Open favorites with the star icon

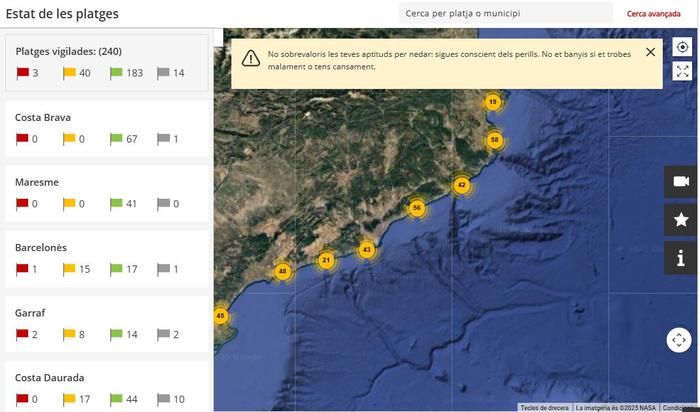click(681, 219)
